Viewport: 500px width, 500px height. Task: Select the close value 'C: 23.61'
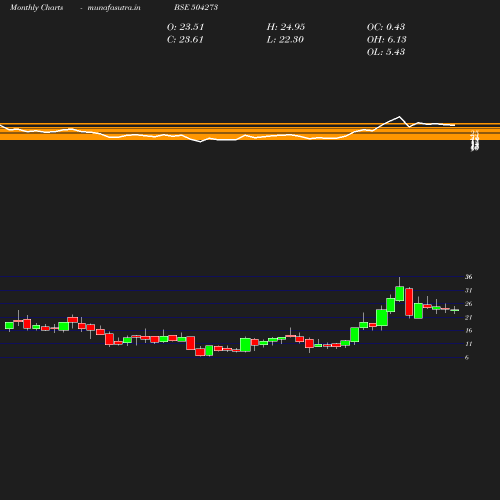click(x=185, y=40)
